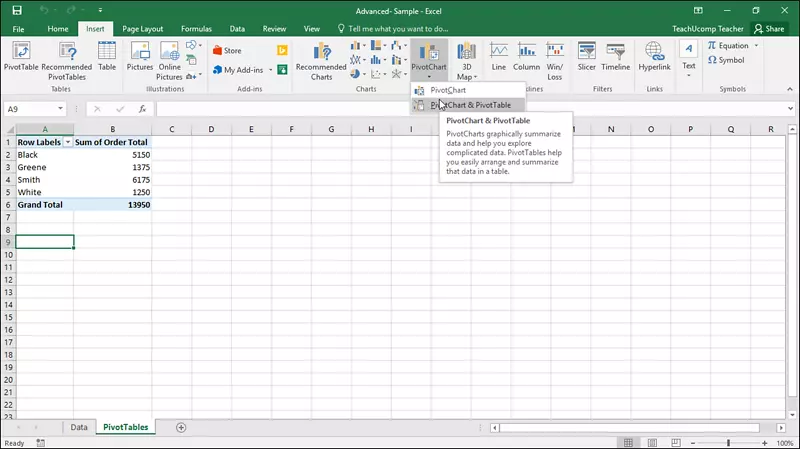The height and width of the screenshot is (449, 800).
Task: Insert a Line sparkline
Action: point(498,56)
